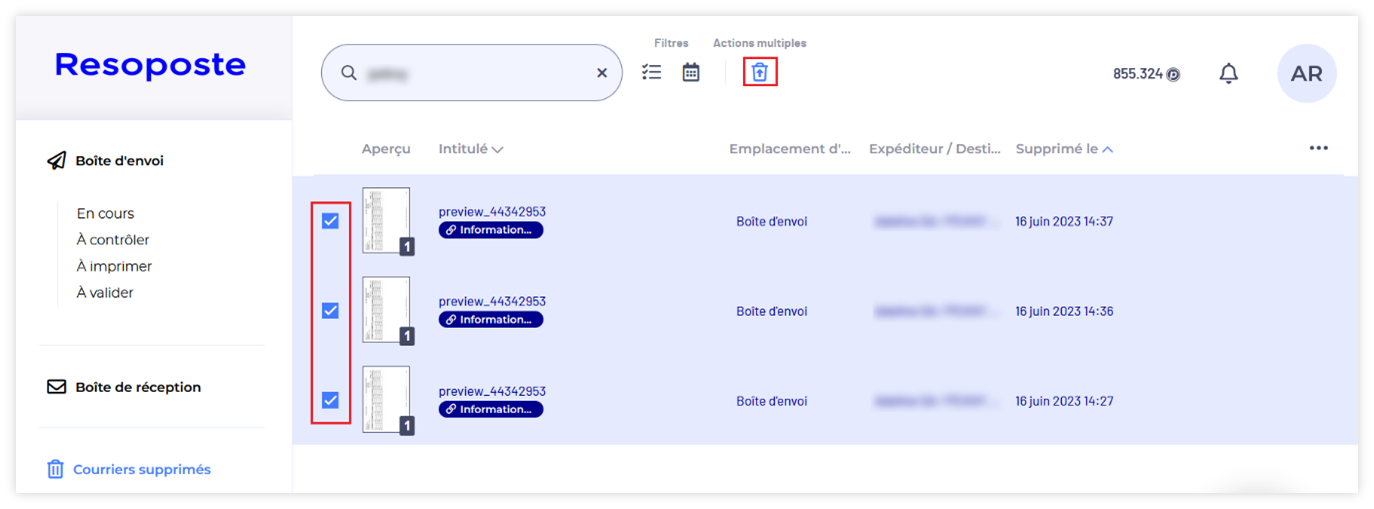1374x509 pixels.
Task: Clear the search field with X
Action: tap(602, 73)
